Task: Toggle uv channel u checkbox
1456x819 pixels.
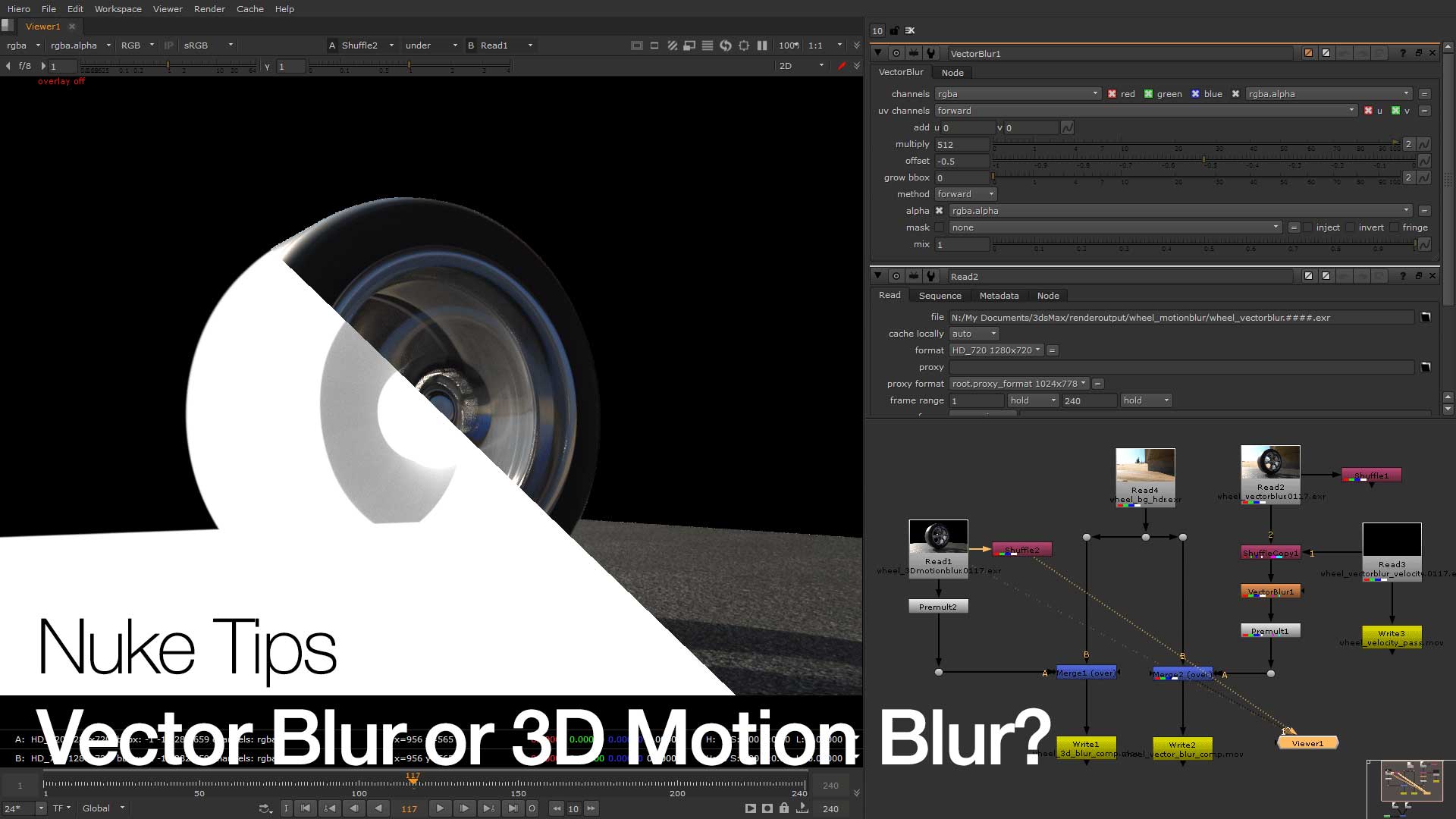Action: (x=1368, y=111)
